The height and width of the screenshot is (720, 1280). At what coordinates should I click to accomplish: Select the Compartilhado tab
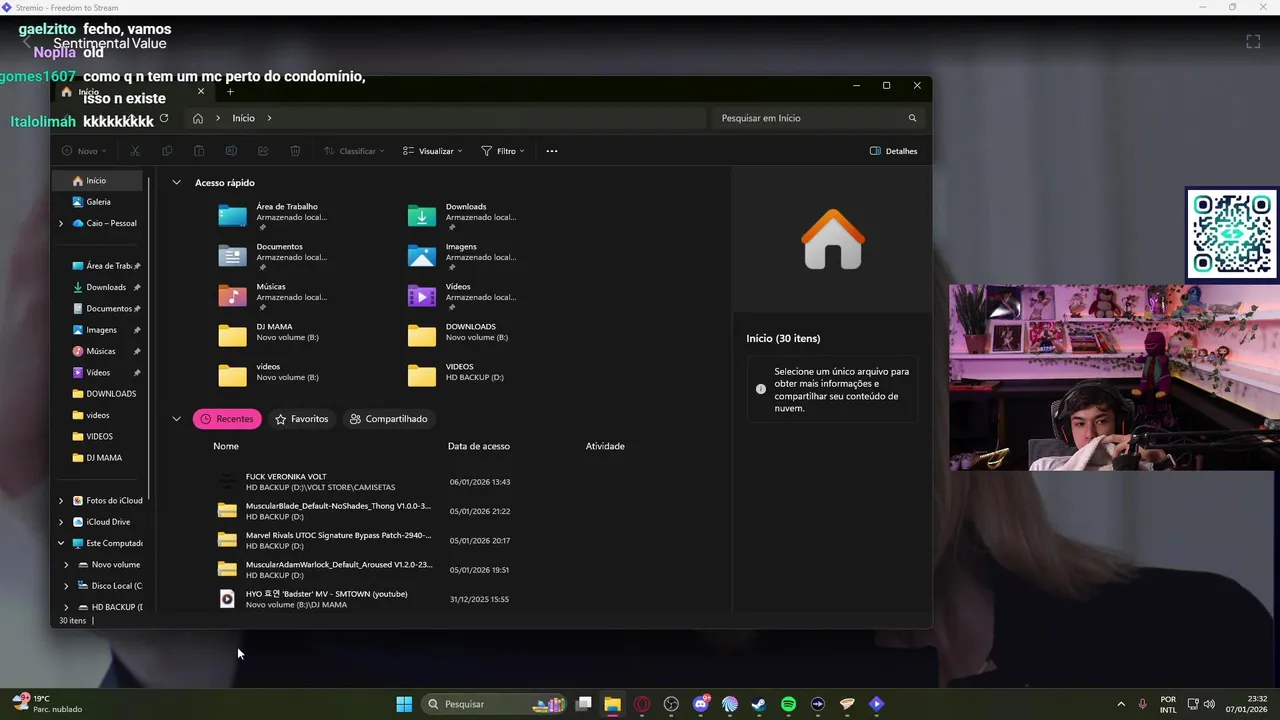[388, 419]
